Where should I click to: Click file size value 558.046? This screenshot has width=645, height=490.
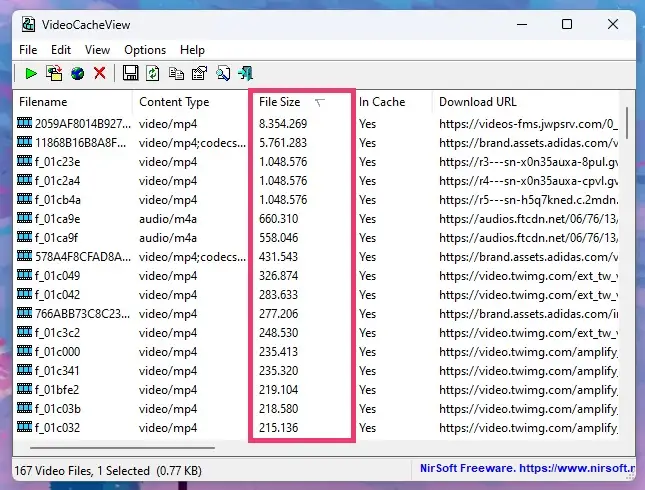click(278, 238)
